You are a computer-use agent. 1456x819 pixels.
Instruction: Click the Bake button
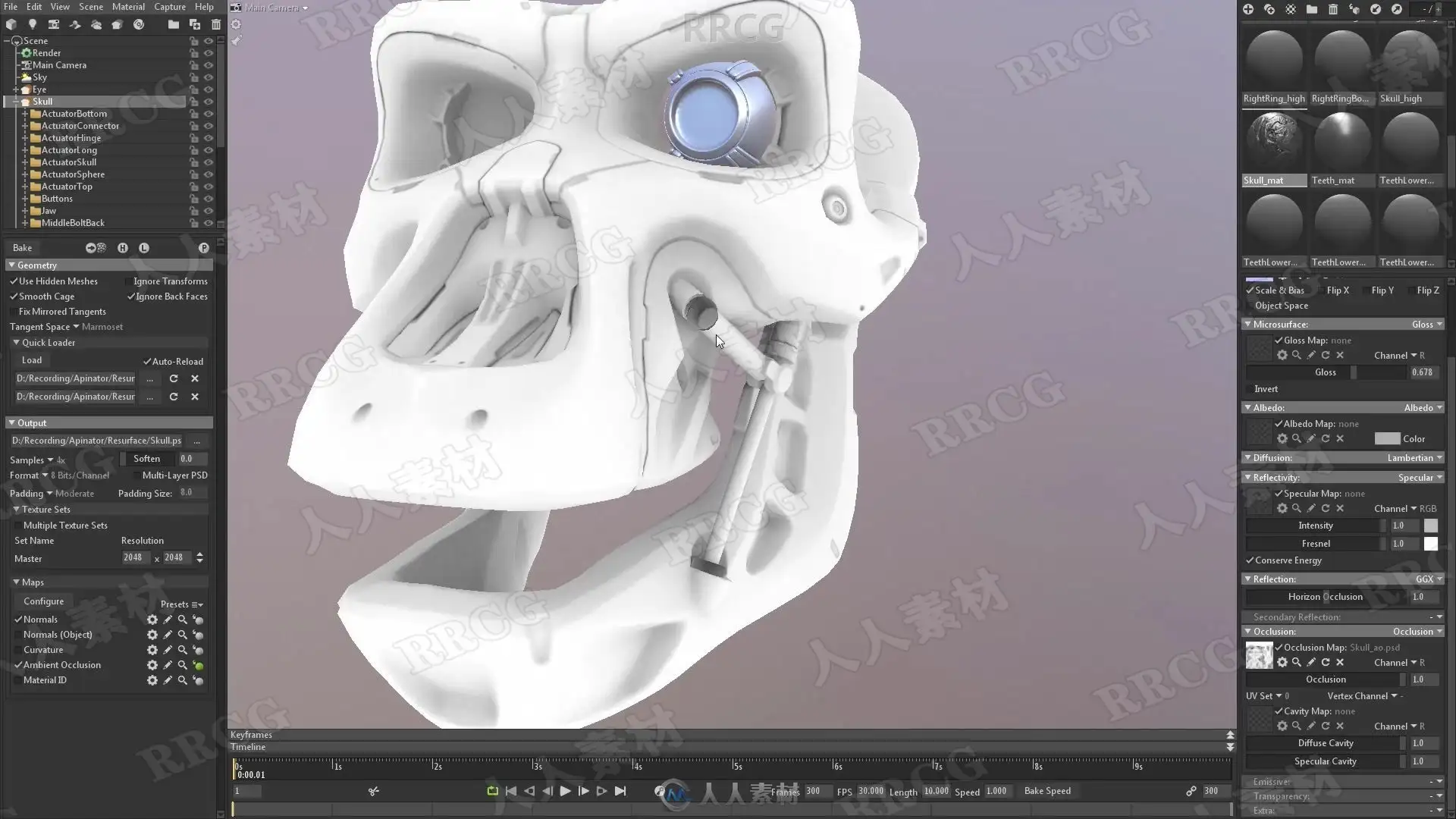(x=23, y=248)
